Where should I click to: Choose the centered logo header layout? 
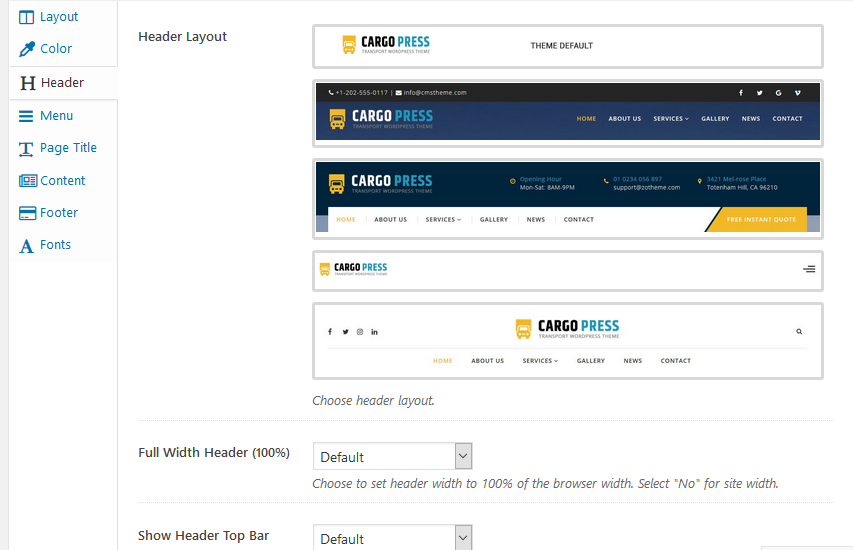pyautogui.click(x=567, y=341)
